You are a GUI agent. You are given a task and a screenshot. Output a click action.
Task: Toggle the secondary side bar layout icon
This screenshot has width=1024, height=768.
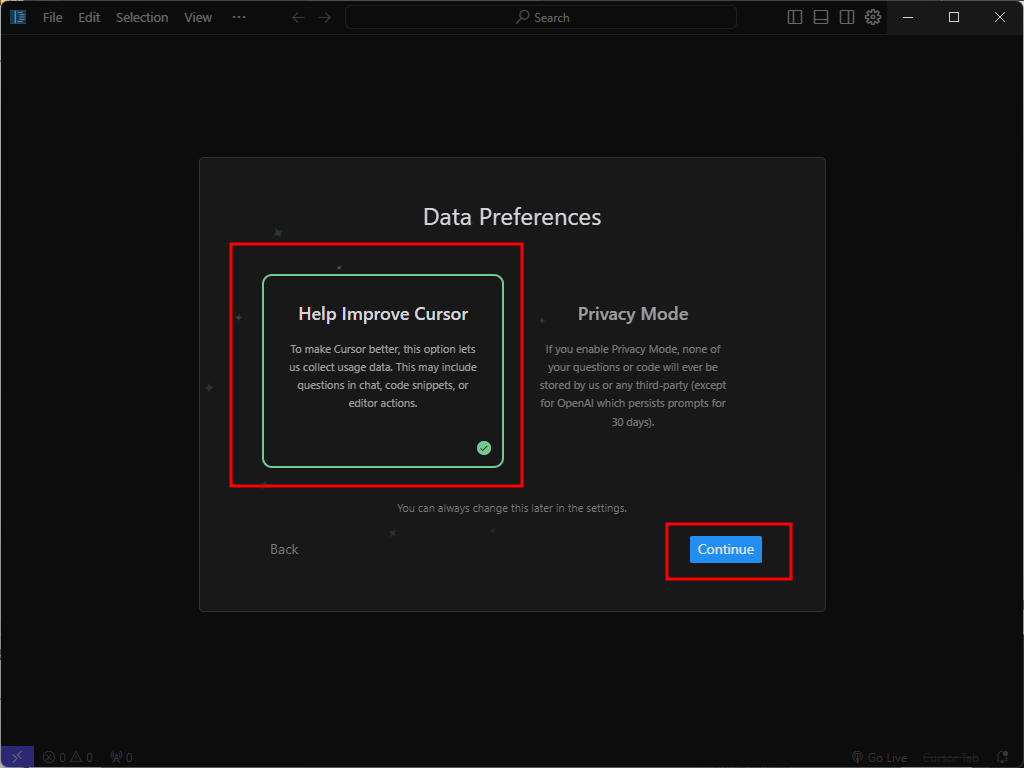coord(847,17)
